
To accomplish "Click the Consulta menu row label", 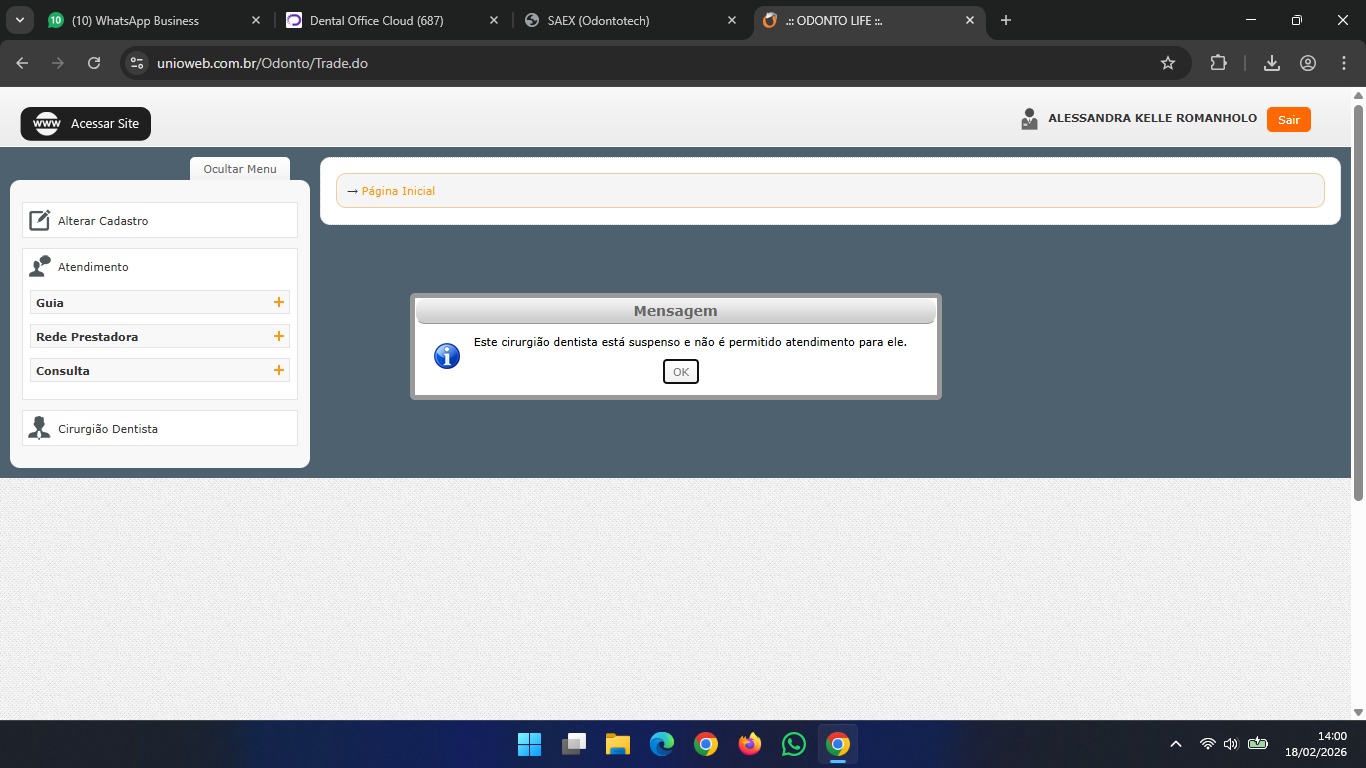I will click(x=63, y=371).
